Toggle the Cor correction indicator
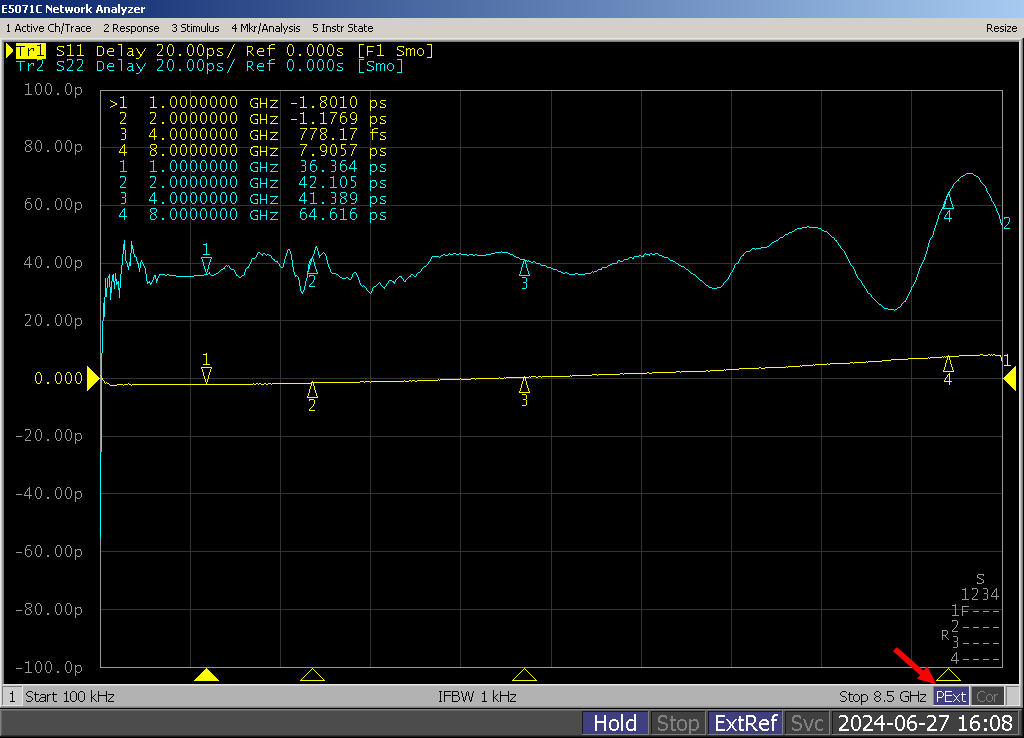The height and width of the screenshot is (738, 1024). tap(987, 696)
